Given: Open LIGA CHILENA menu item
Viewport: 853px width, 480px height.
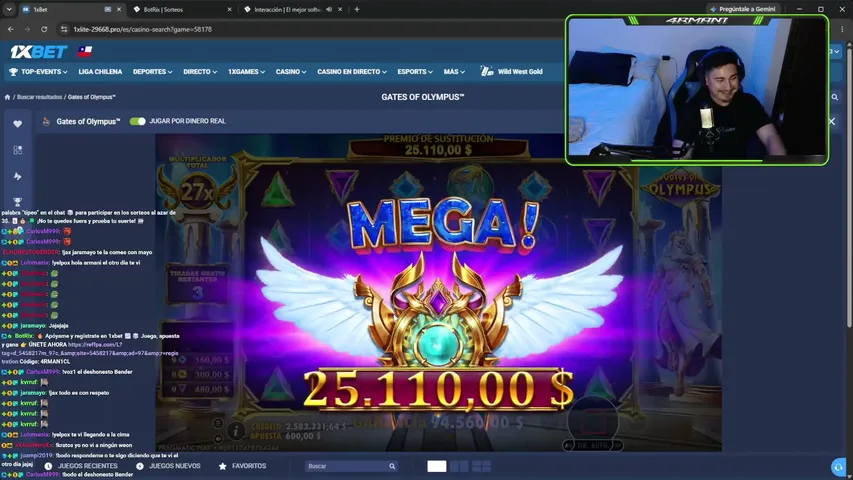Looking at the screenshot, I should pos(100,72).
